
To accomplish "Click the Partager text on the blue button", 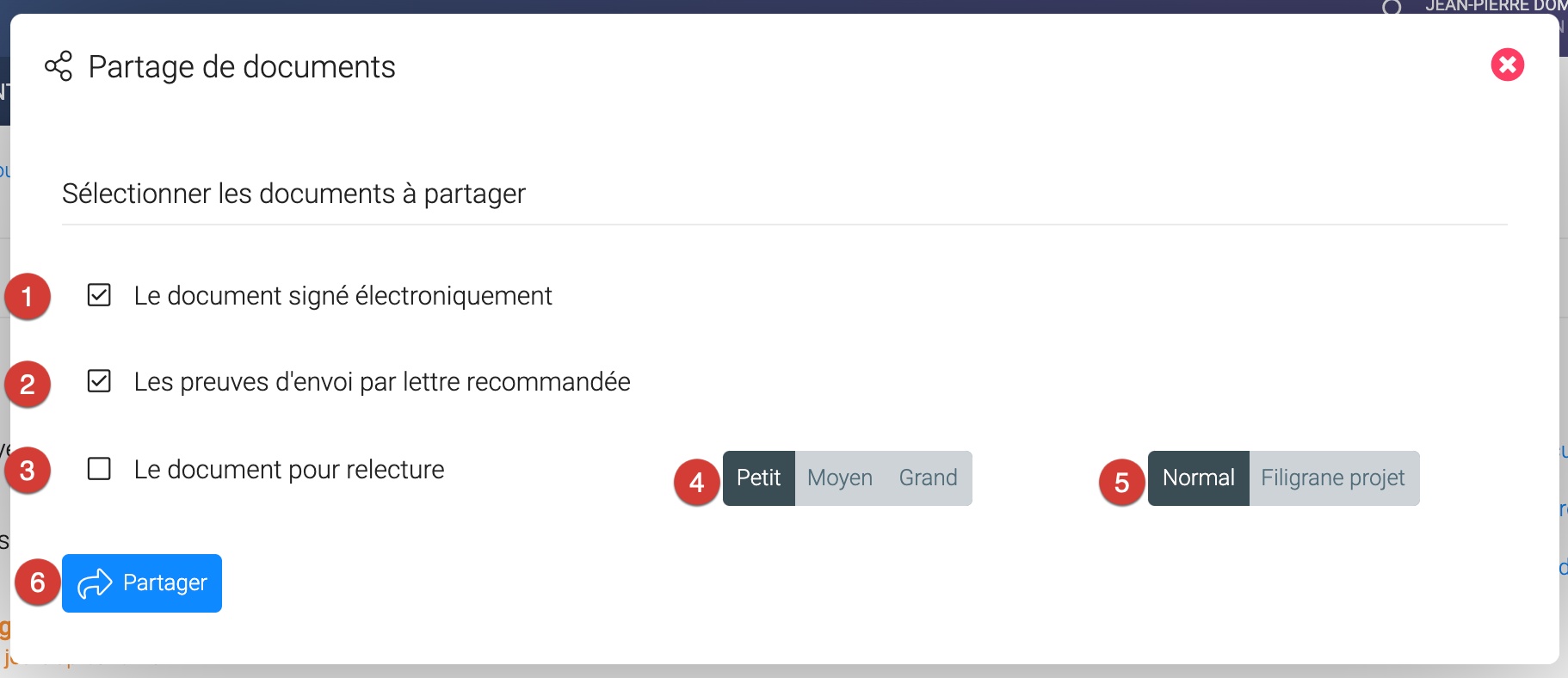I will click(x=165, y=583).
